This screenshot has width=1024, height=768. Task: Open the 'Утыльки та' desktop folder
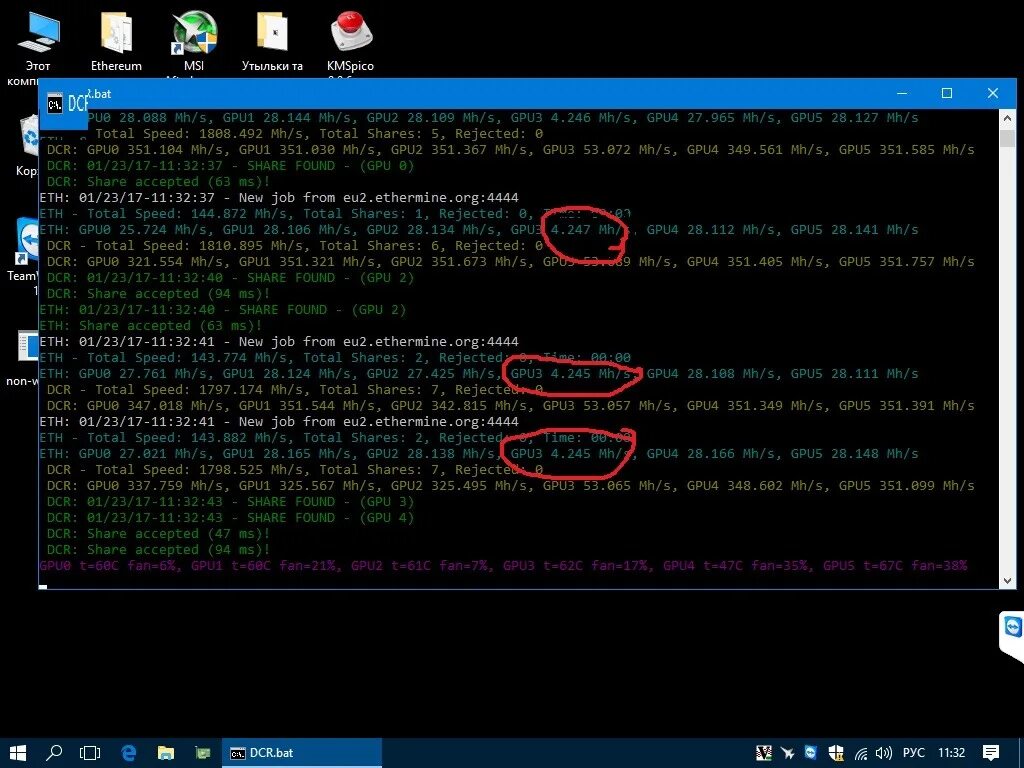click(272, 40)
